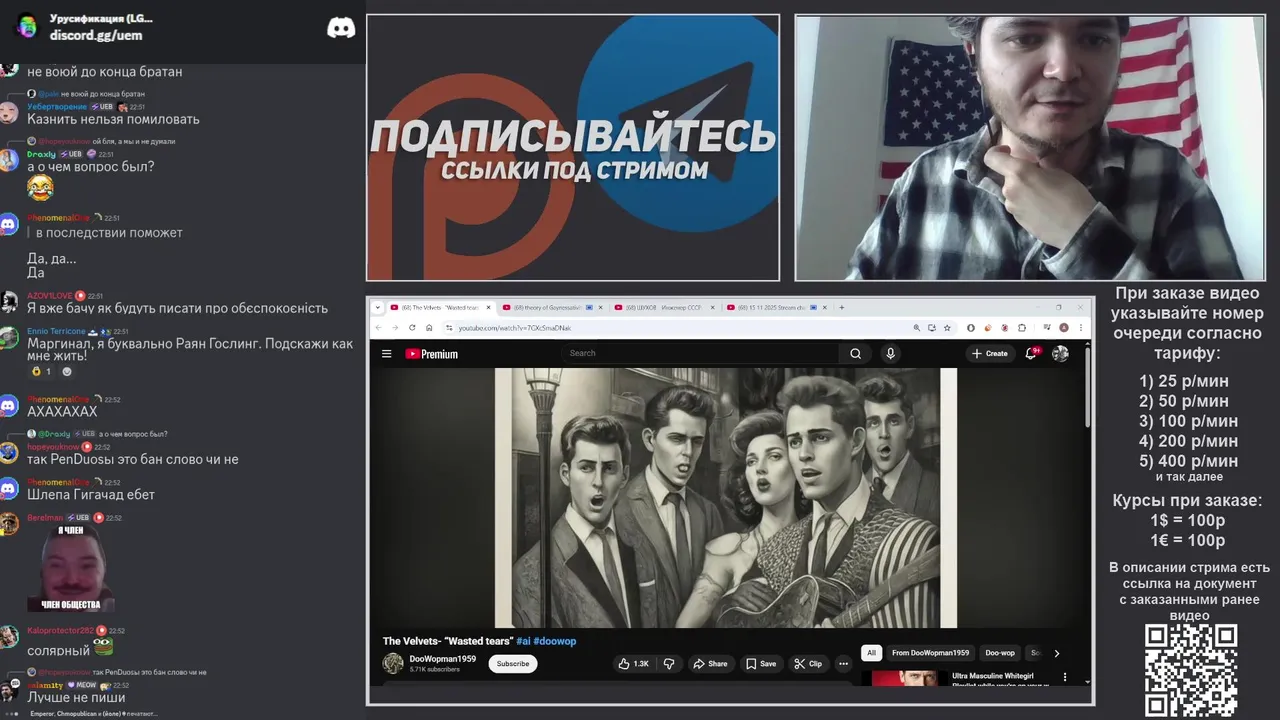Go forward in the browser
Image resolution: width=1280 pixels, height=720 pixels.
point(395,327)
